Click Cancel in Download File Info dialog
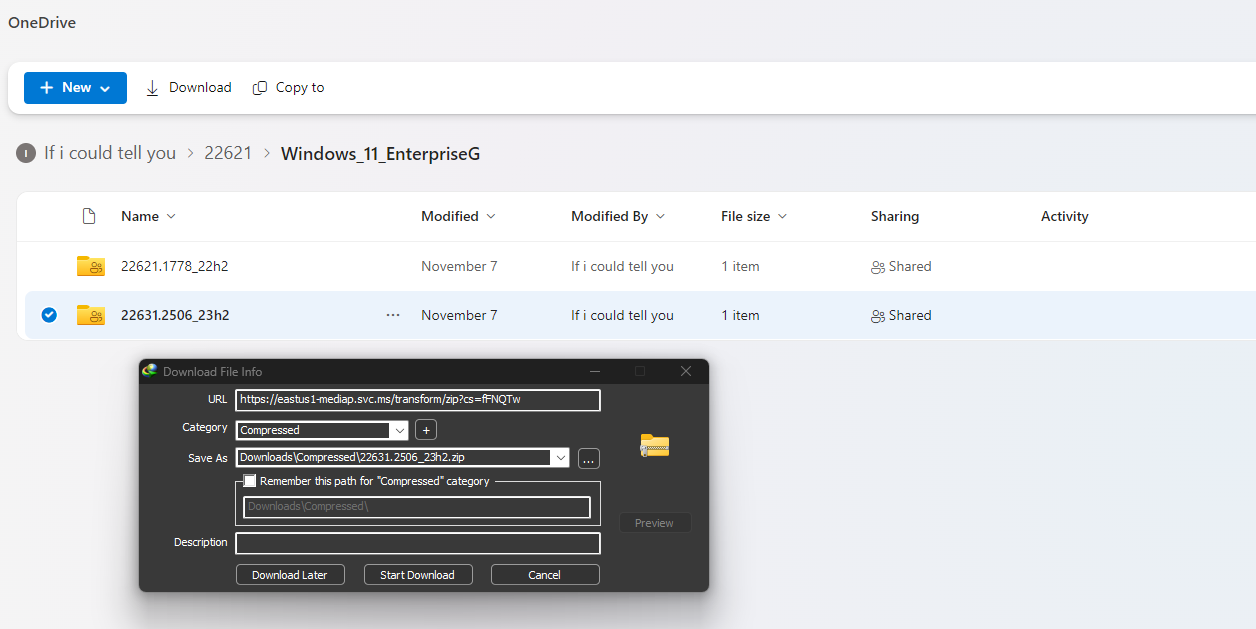Image resolution: width=1256 pixels, height=629 pixels. tap(545, 575)
